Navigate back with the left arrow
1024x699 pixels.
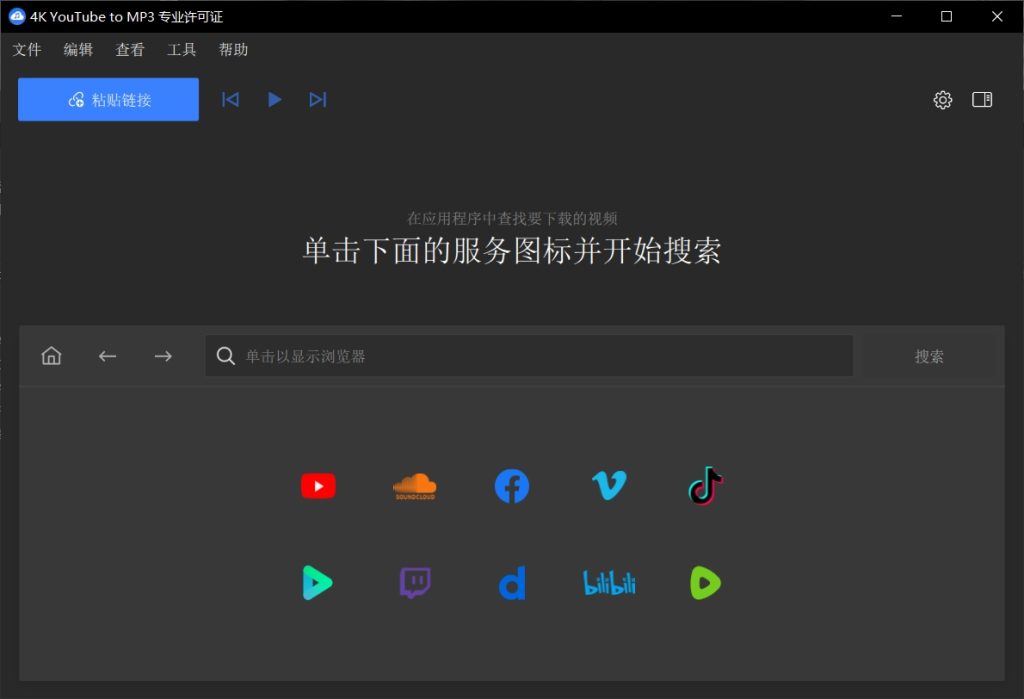(107, 356)
